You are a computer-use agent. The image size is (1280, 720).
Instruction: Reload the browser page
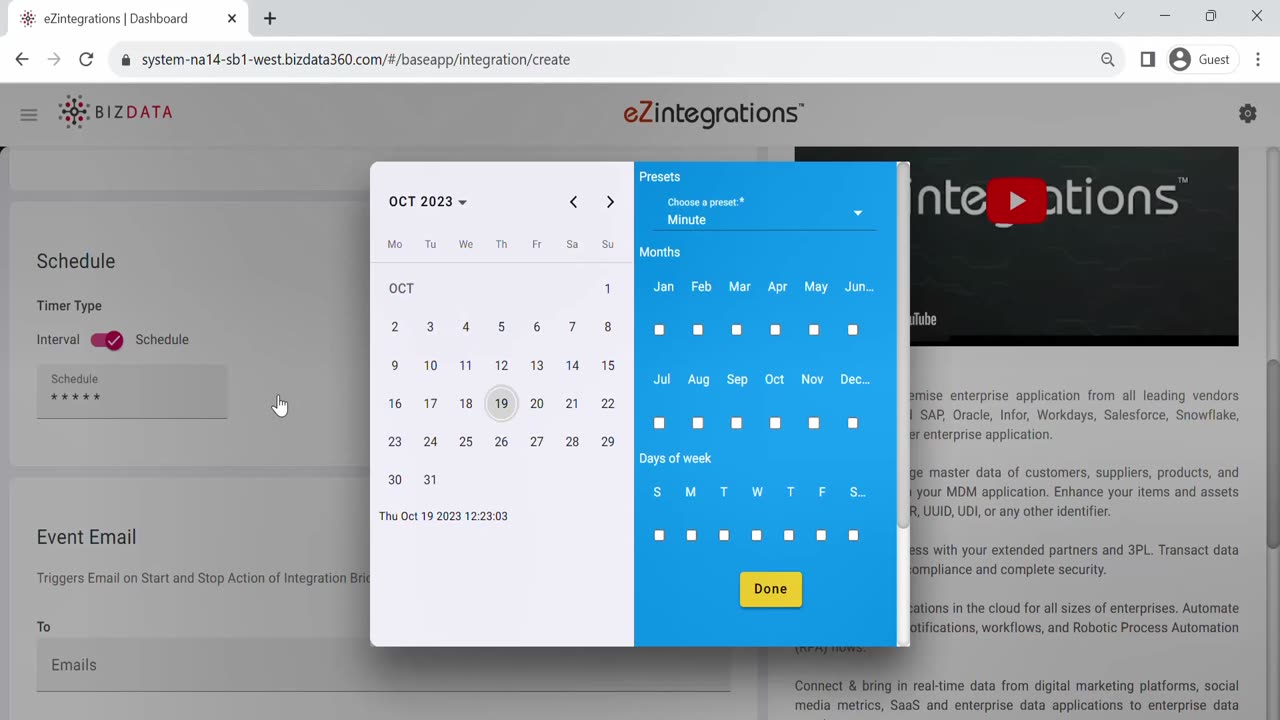click(x=86, y=59)
